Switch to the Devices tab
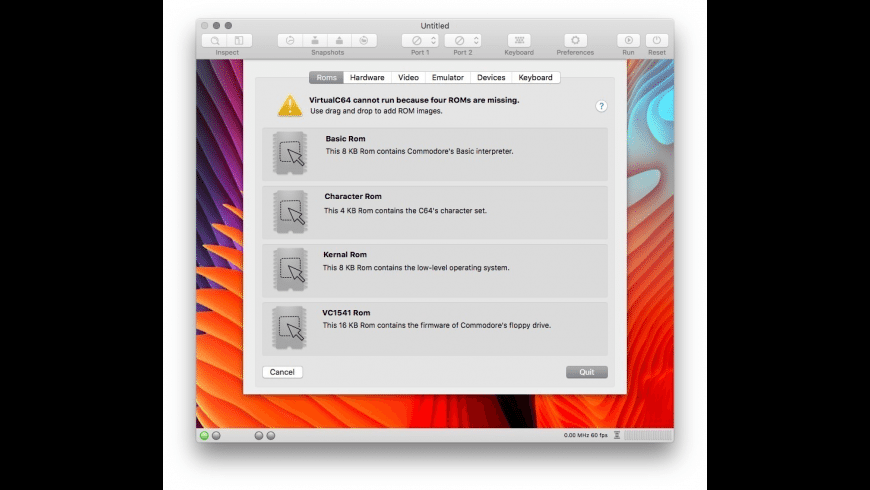 tap(491, 78)
